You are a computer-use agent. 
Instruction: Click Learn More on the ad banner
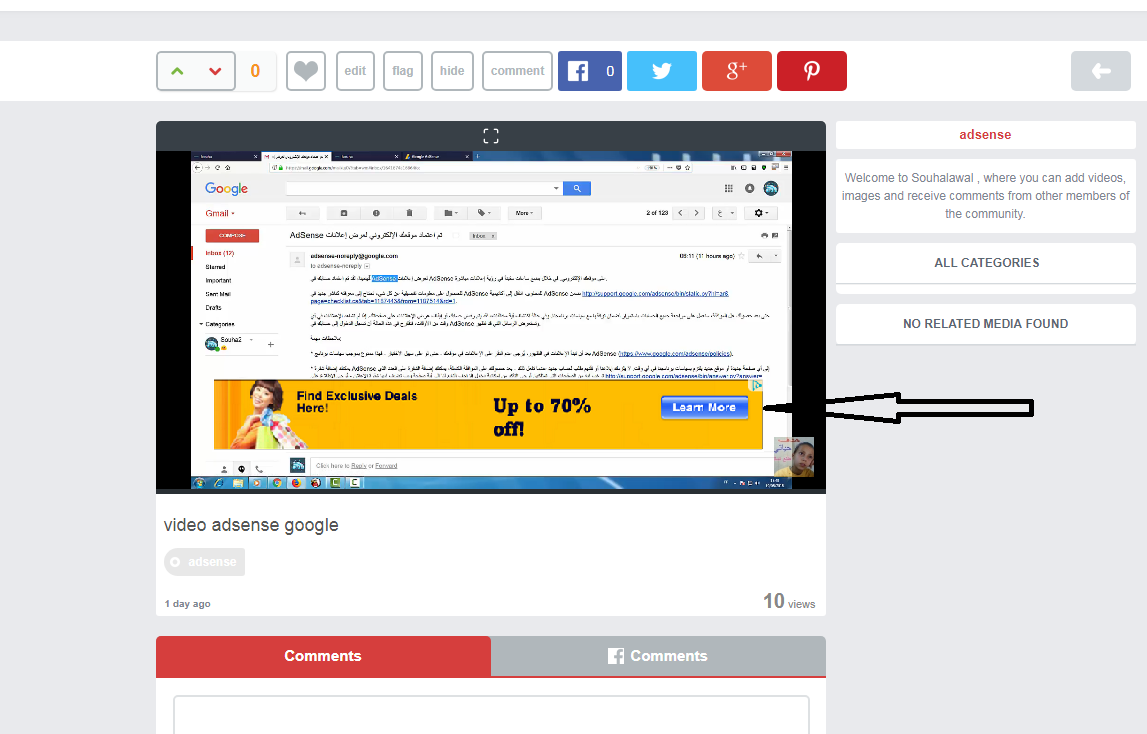pos(704,408)
